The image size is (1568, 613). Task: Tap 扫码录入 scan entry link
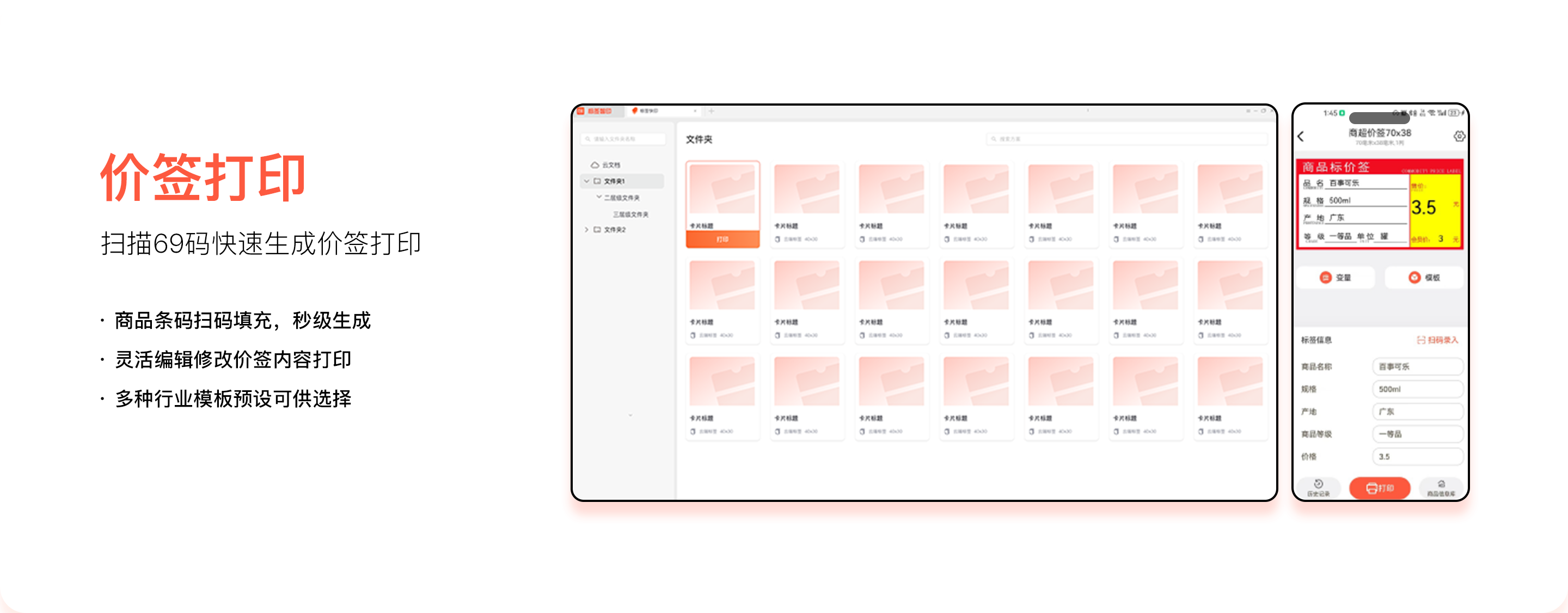pyautogui.click(x=1437, y=340)
